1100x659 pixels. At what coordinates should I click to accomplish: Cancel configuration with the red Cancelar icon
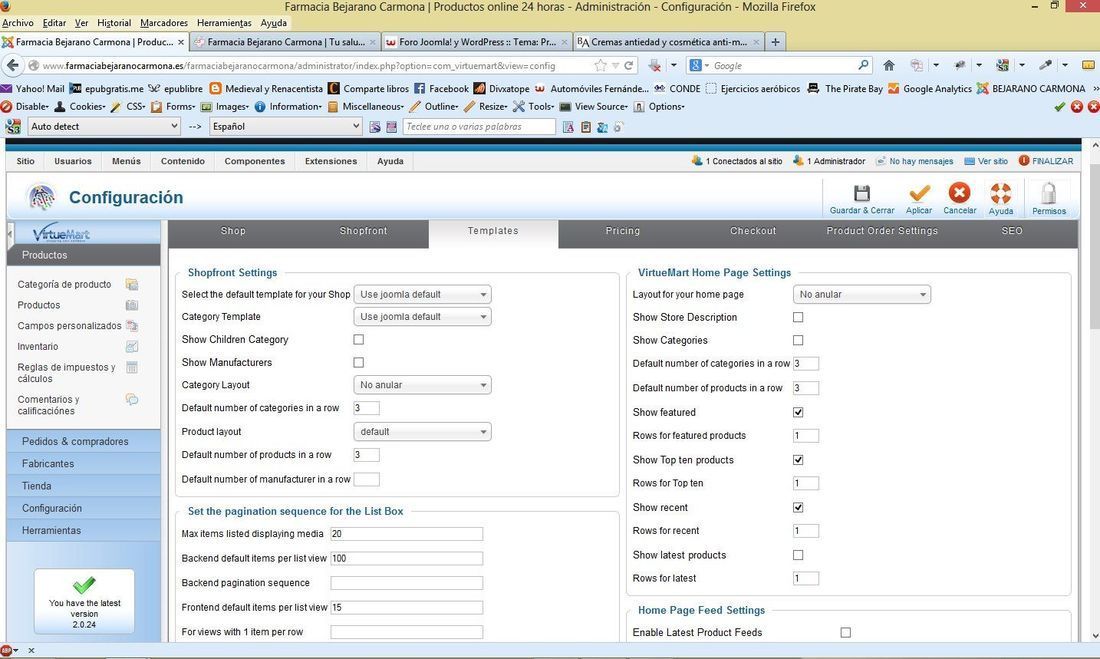[x=959, y=193]
